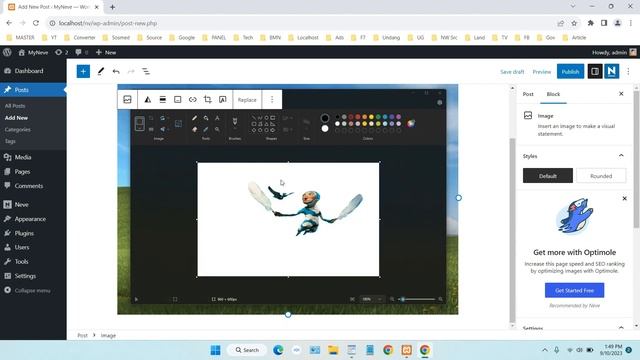Open the browser Extensions puzzle icon
Screen dimensions: 640x360
(590, 23)
